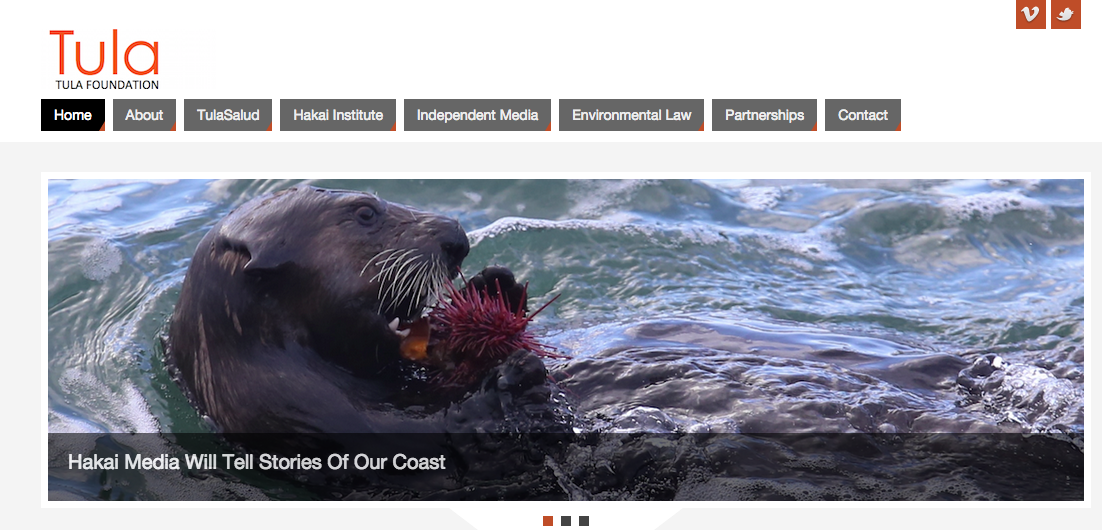Select Independent Media in the navigation
Viewport: 1102px width, 530px height.
pos(477,115)
